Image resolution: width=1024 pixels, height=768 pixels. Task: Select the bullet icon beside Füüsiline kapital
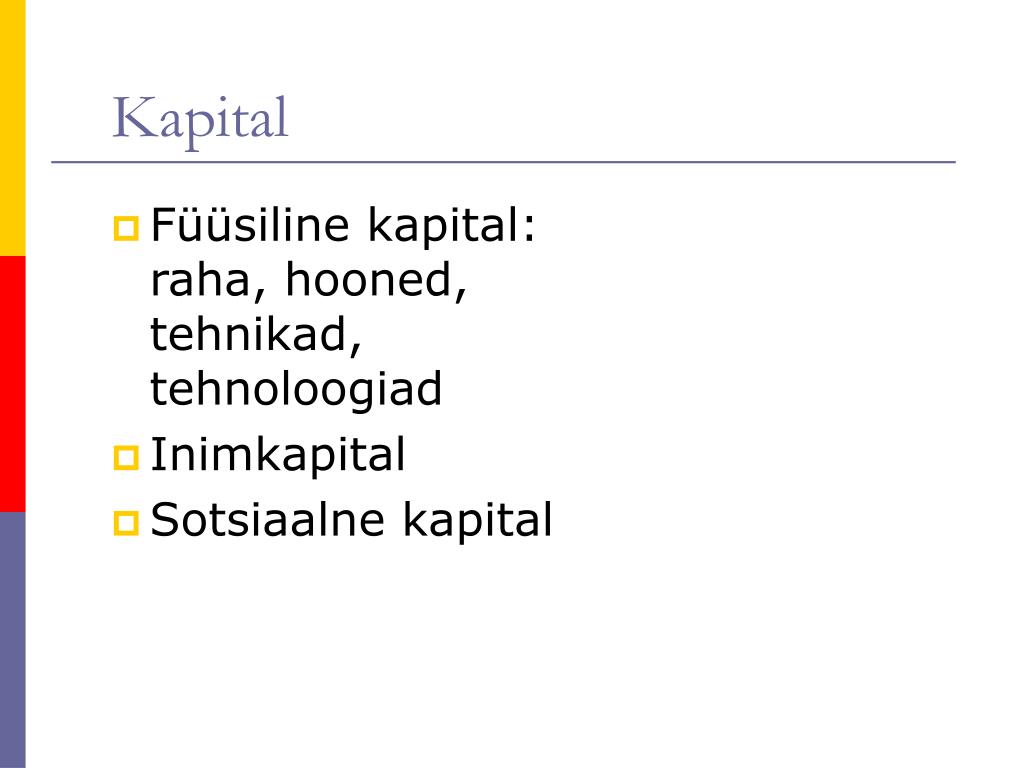(x=126, y=229)
